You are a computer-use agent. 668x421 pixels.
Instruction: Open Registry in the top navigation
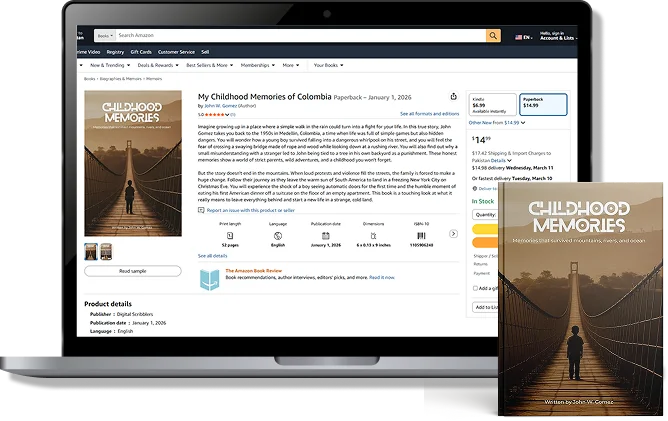(115, 52)
